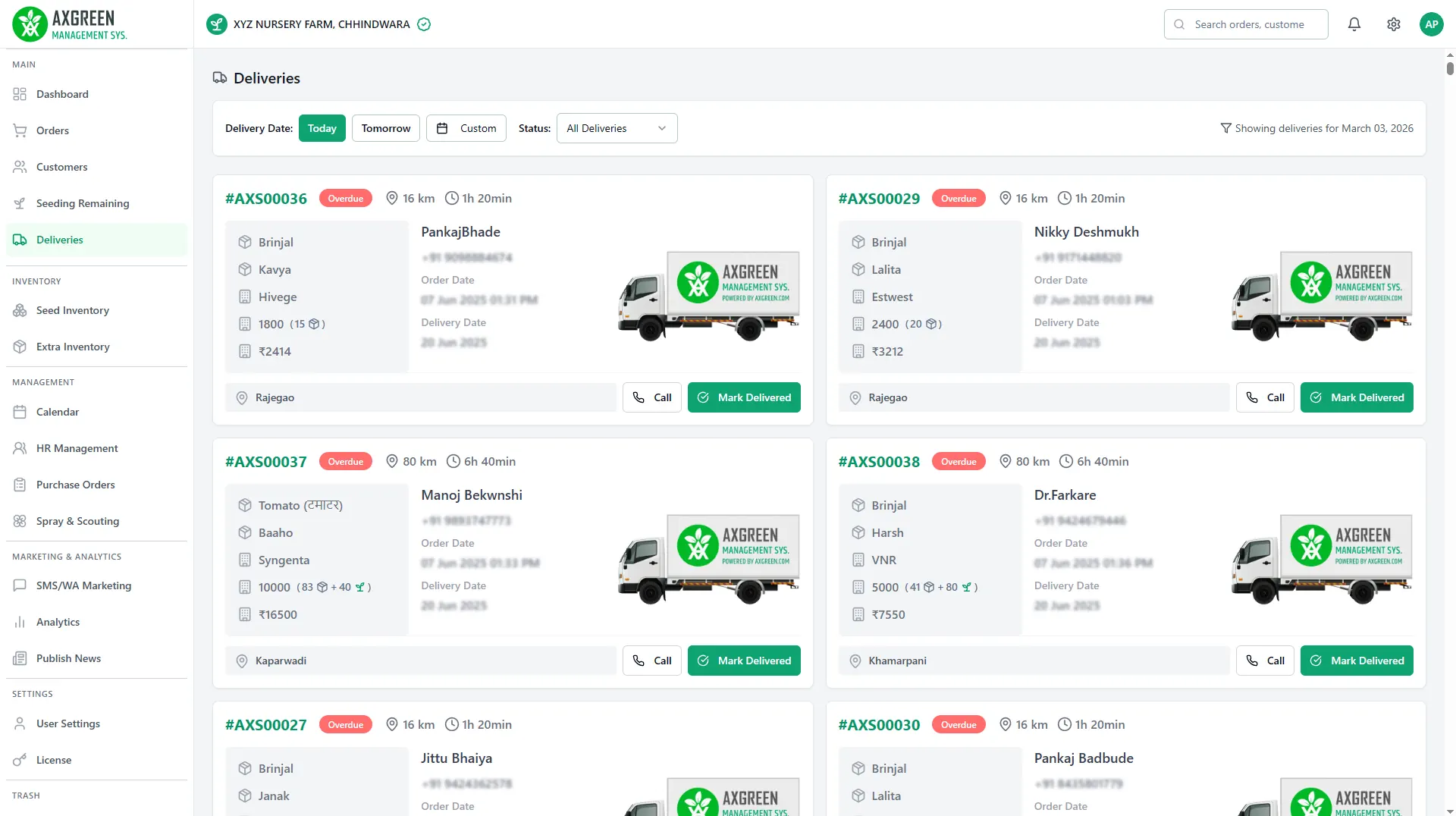Click the AP user avatar
This screenshot has height=816, width=1456.
coord(1431,24)
